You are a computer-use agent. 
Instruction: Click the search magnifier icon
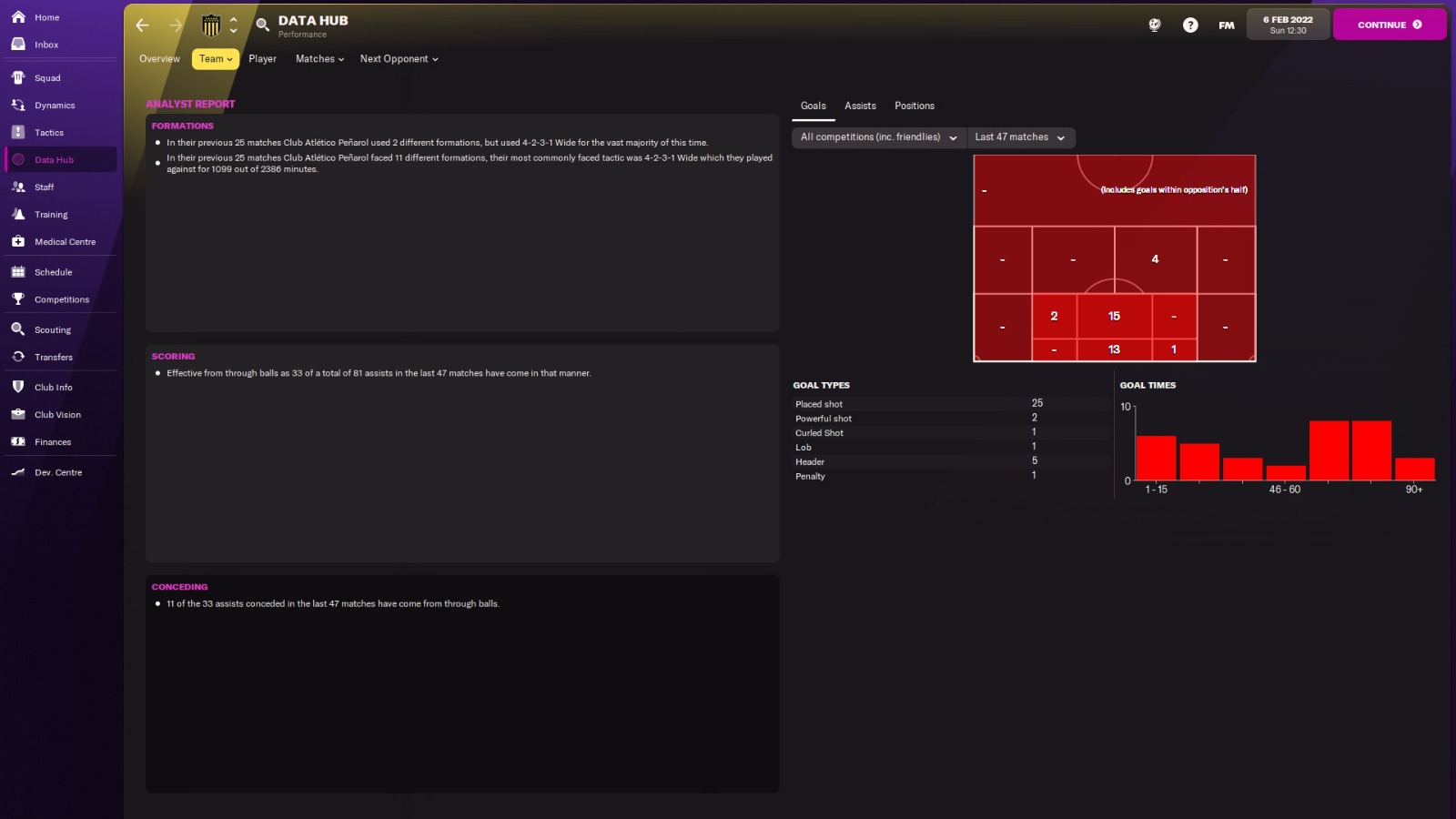point(261,25)
